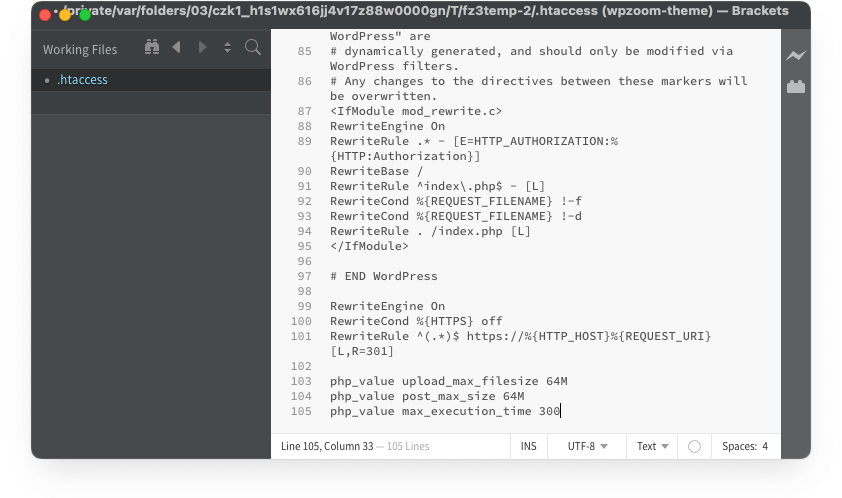Click the navigate forward arrow icon

(x=203, y=47)
